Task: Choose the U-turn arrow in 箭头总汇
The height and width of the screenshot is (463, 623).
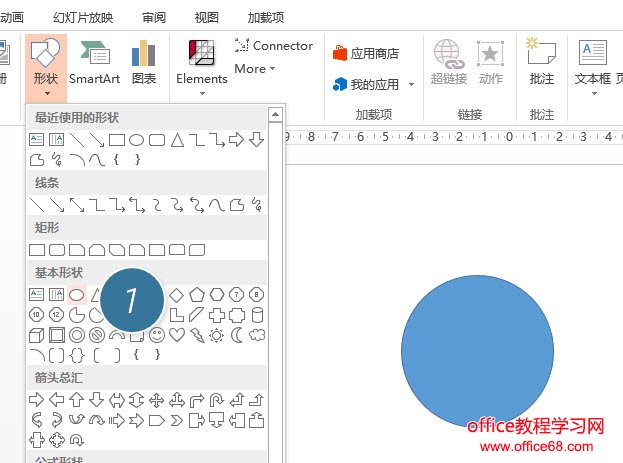Action: 217,400
